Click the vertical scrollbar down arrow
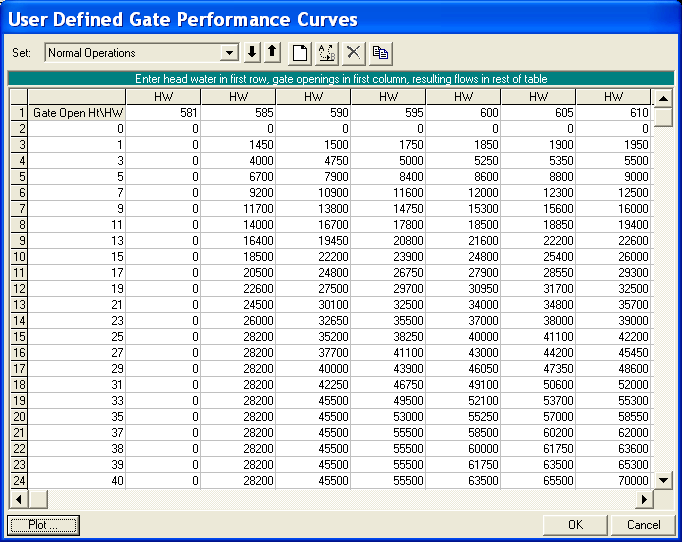This screenshot has width=682, height=542. point(662,480)
